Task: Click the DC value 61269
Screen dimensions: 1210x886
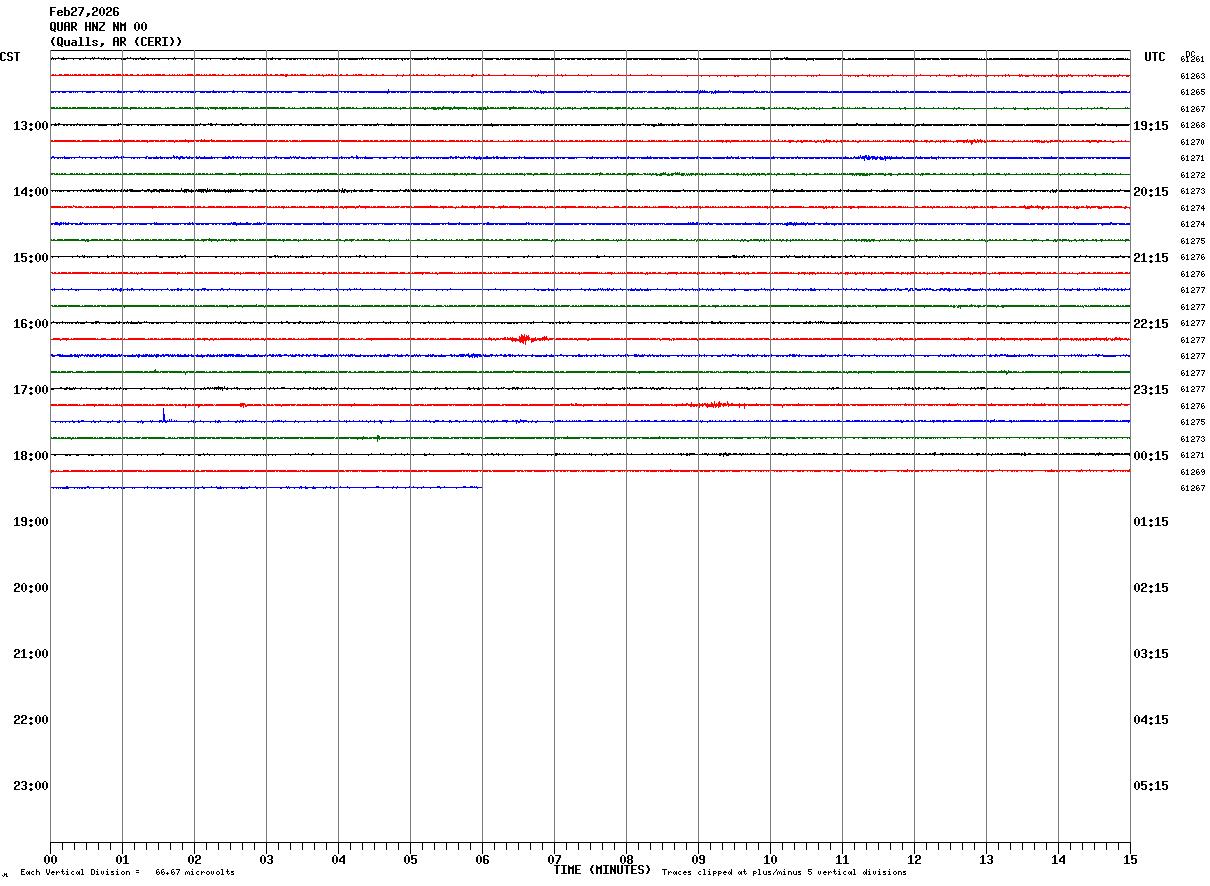Action: (x=1192, y=472)
